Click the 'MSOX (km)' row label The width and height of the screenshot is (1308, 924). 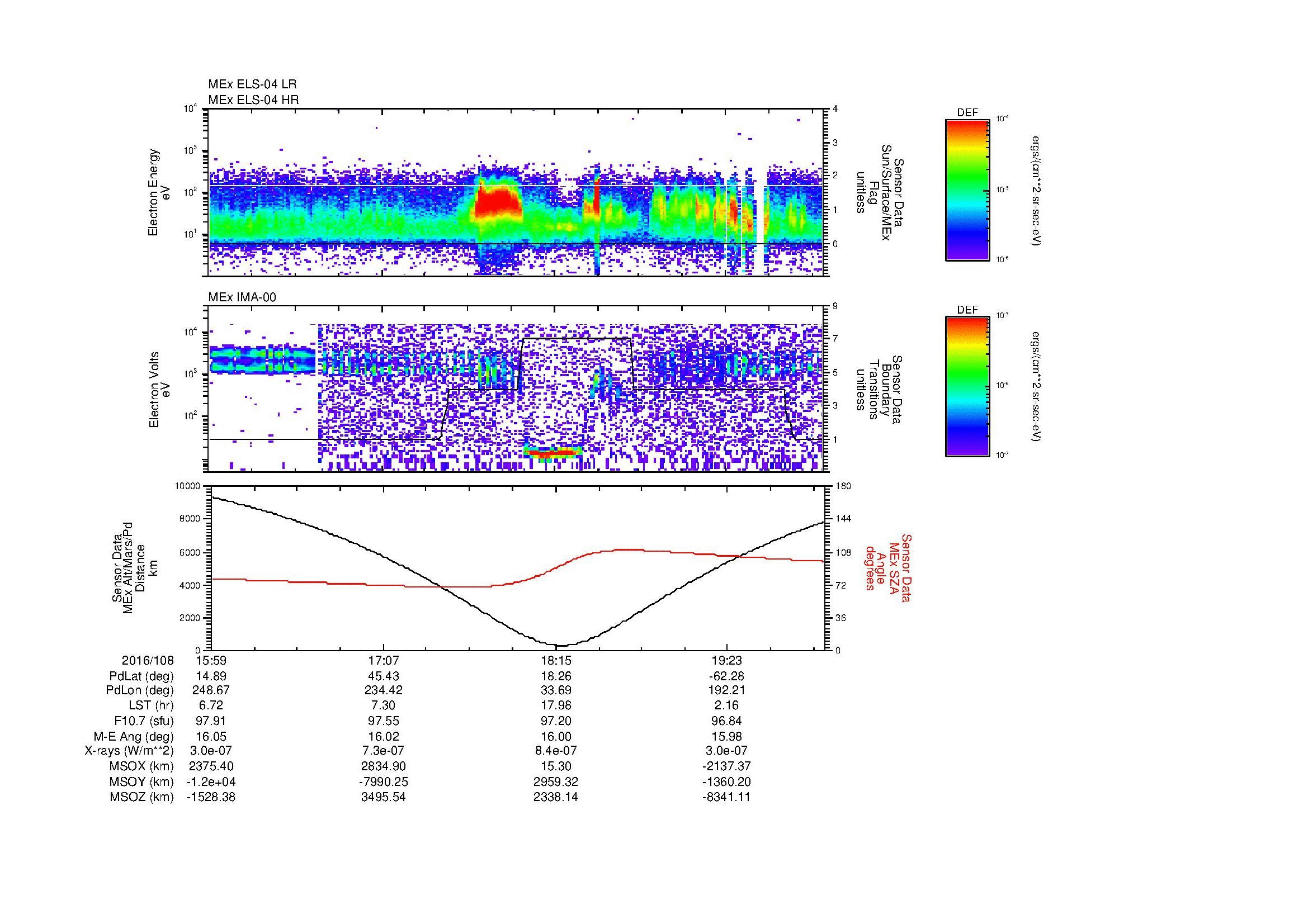[x=141, y=767]
